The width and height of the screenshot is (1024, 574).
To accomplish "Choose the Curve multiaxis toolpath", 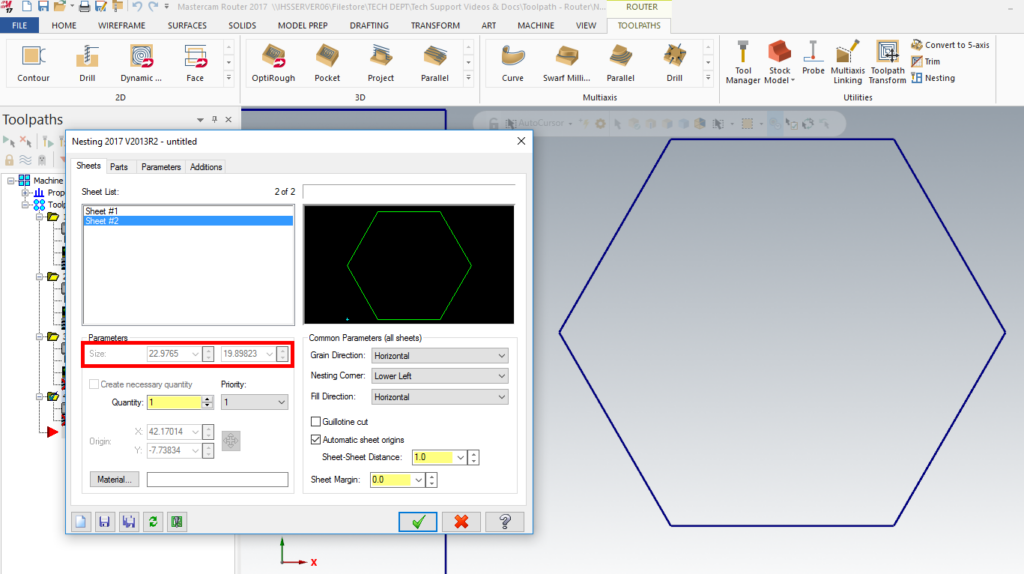I will pyautogui.click(x=513, y=63).
